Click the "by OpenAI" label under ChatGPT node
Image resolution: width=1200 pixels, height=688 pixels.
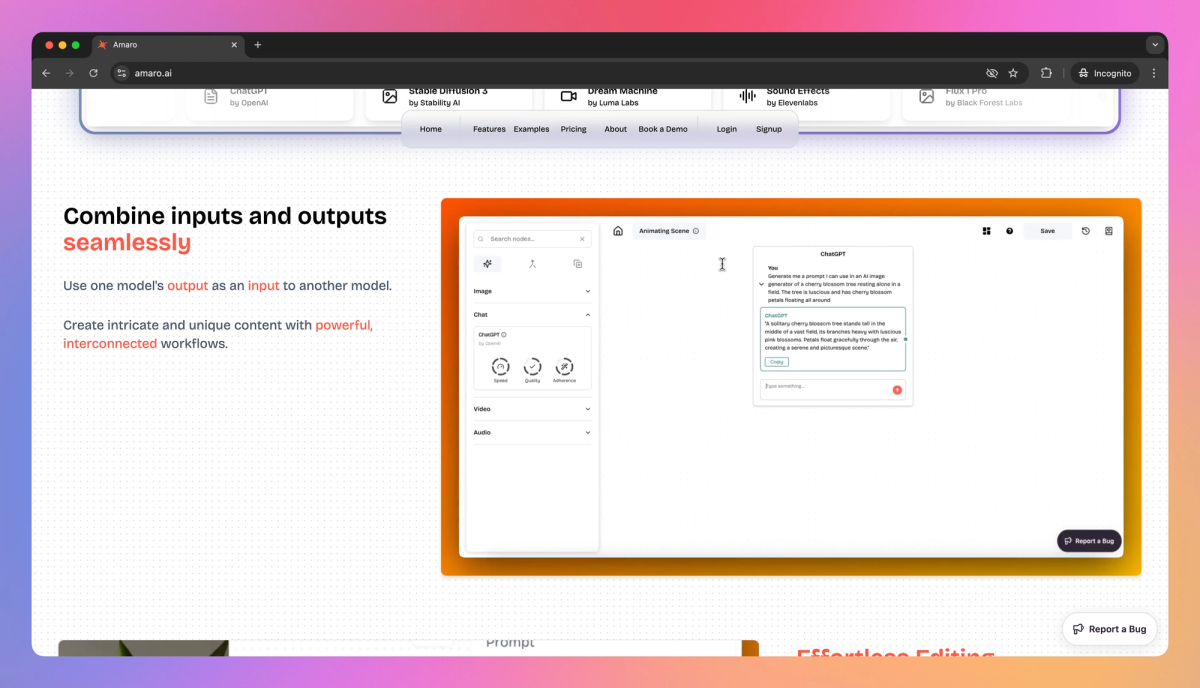tap(490, 343)
